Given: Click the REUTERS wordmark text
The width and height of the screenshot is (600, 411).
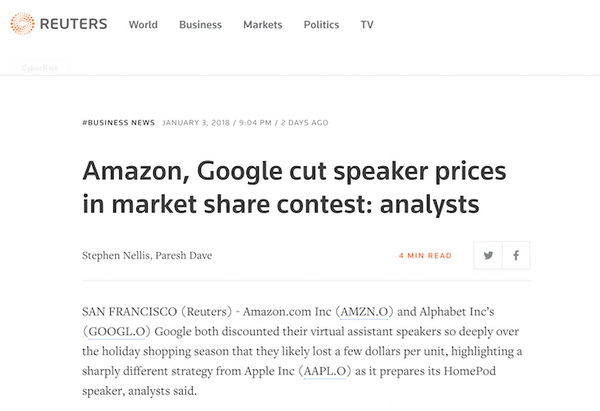Looking at the screenshot, I should point(73,24).
